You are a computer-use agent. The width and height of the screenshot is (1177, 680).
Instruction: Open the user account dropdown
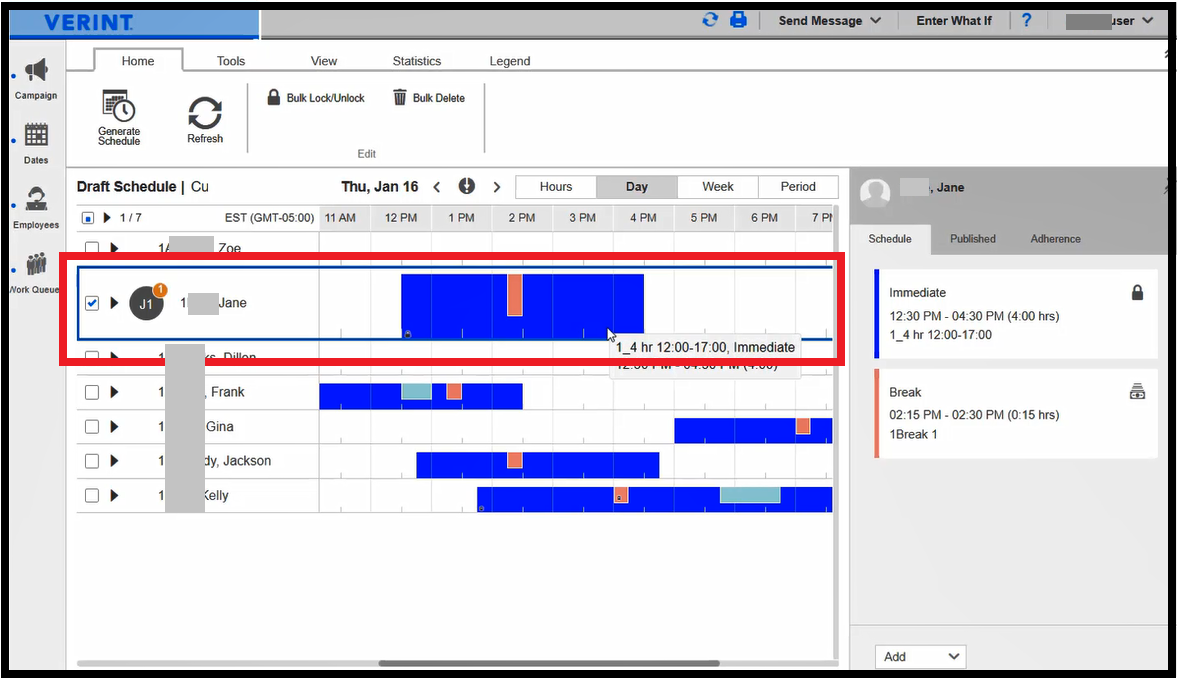point(1109,21)
